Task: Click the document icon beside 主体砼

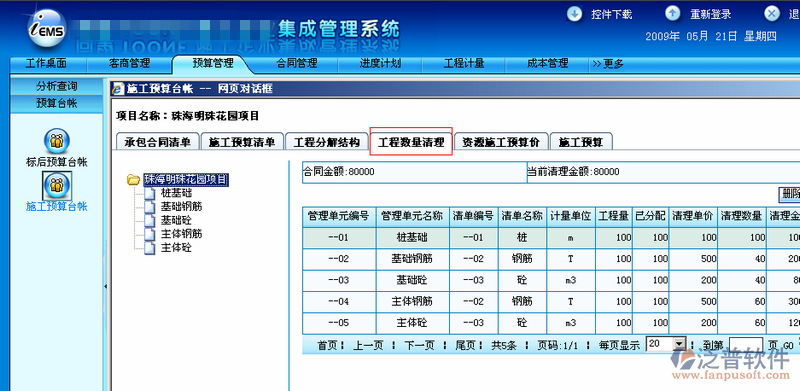Action: point(149,248)
